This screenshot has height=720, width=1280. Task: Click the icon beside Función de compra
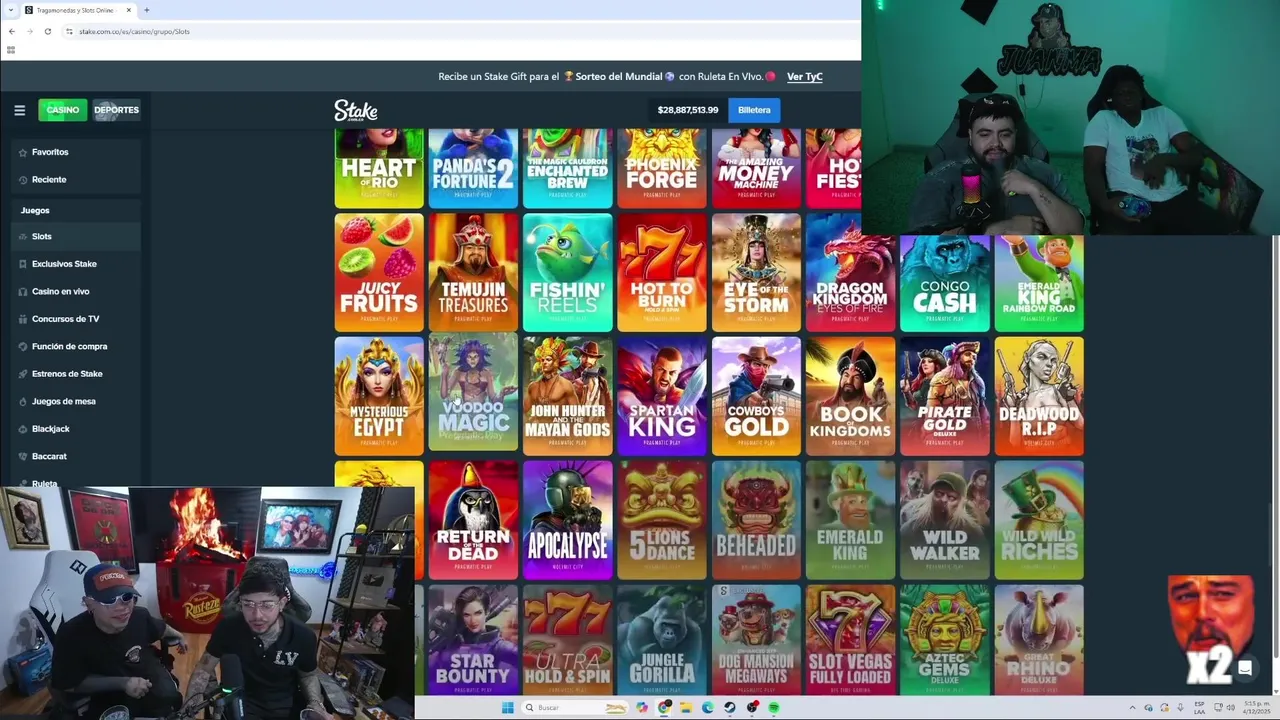click(x=23, y=347)
